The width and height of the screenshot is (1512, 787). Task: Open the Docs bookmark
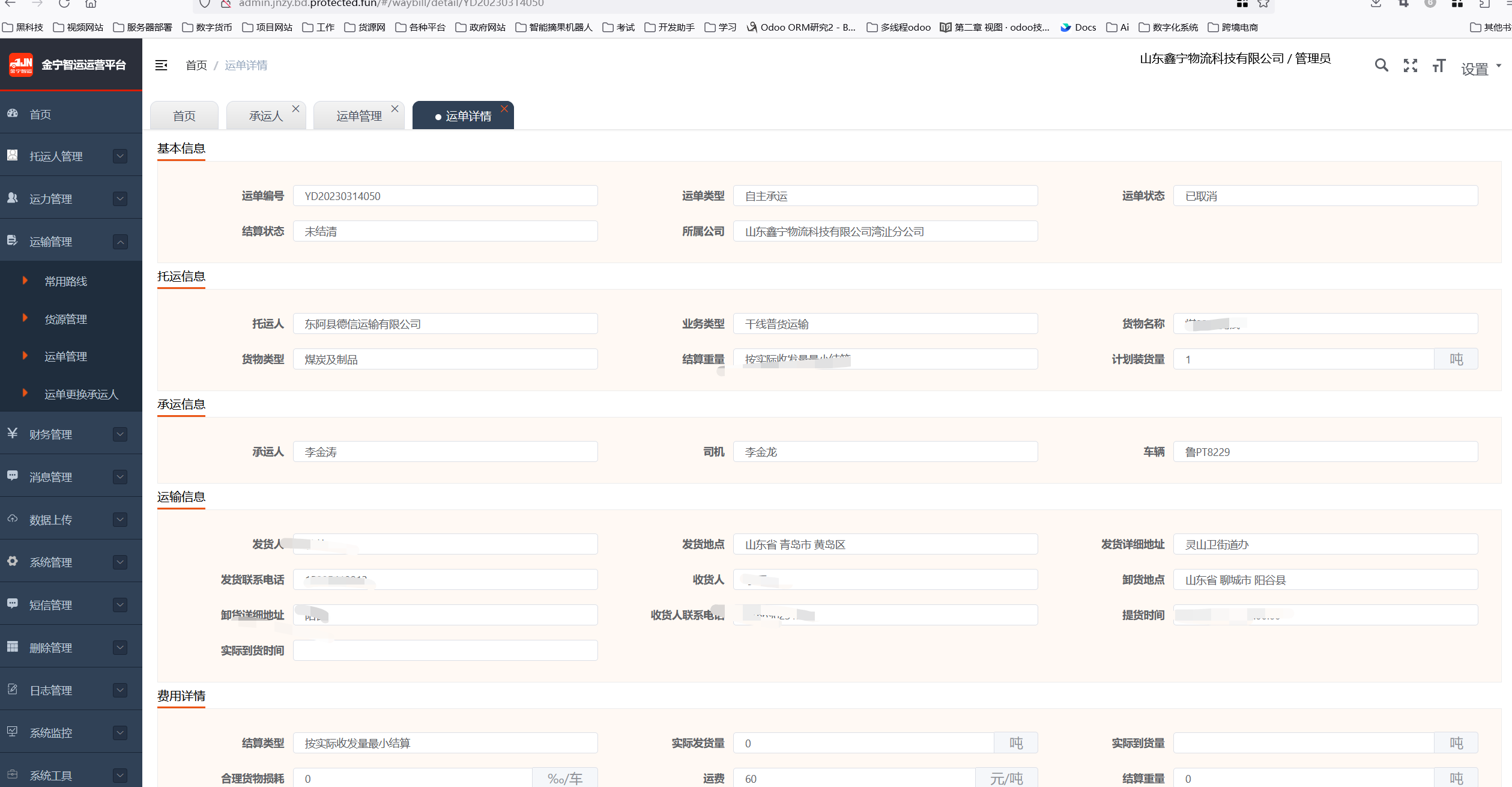click(1078, 27)
